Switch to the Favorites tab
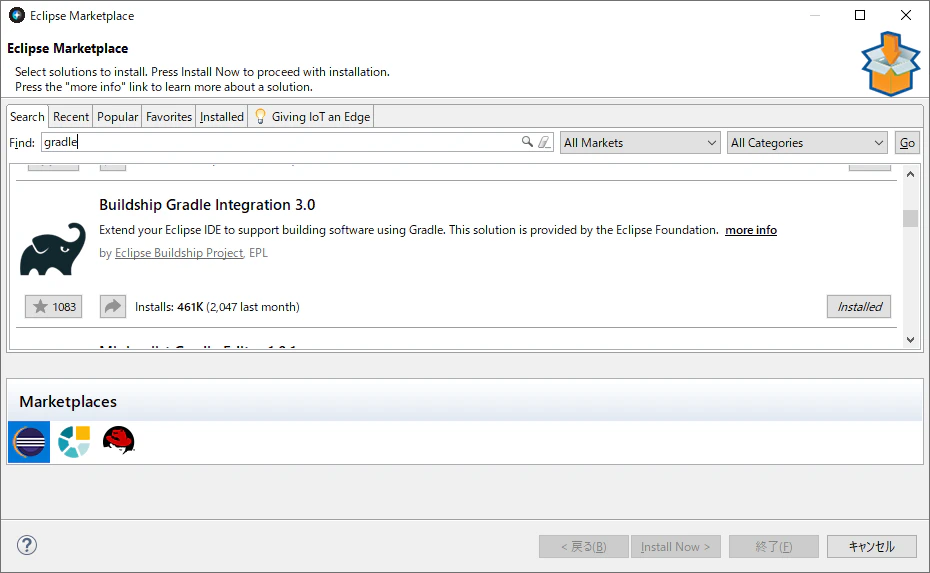 coord(169,117)
